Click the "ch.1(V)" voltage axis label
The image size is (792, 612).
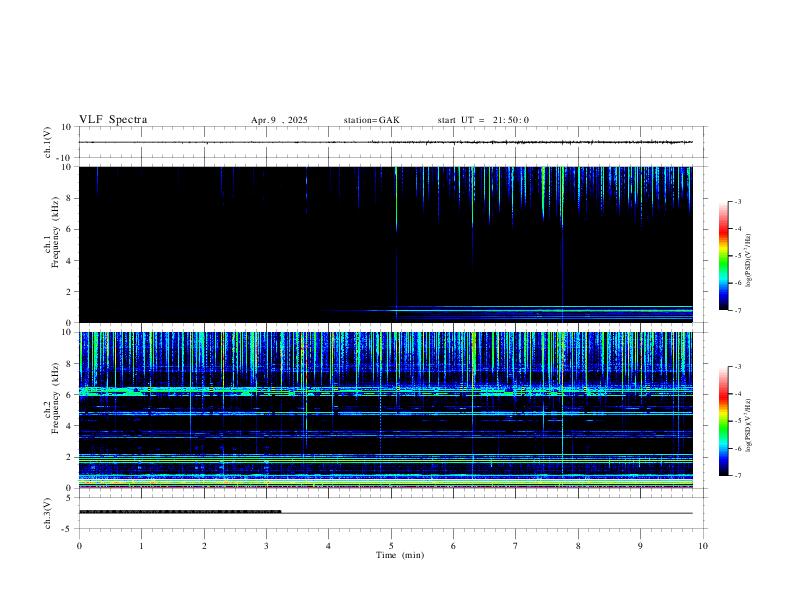(48, 142)
